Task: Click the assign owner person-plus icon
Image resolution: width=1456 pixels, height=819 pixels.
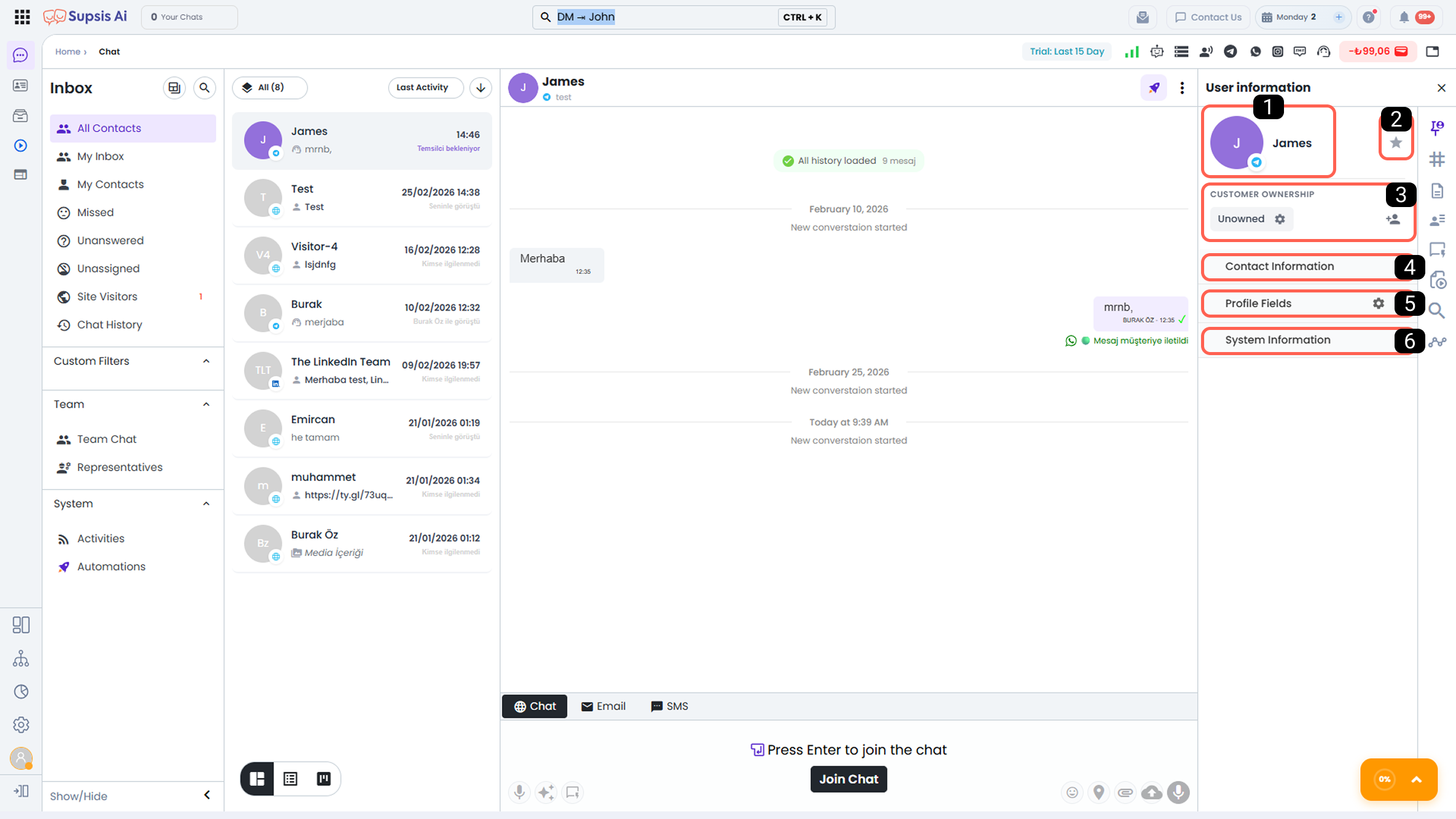Action: (x=1393, y=219)
